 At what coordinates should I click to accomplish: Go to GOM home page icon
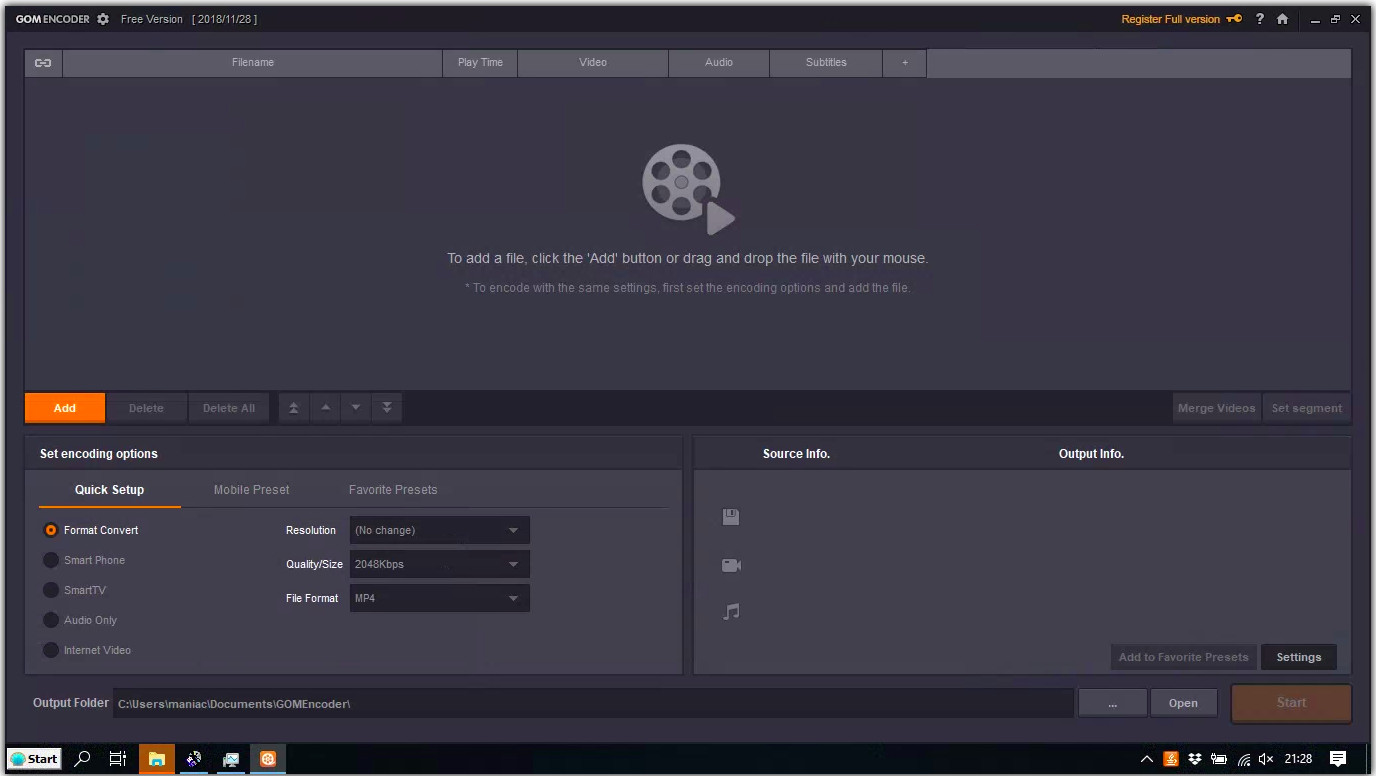tap(1282, 19)
